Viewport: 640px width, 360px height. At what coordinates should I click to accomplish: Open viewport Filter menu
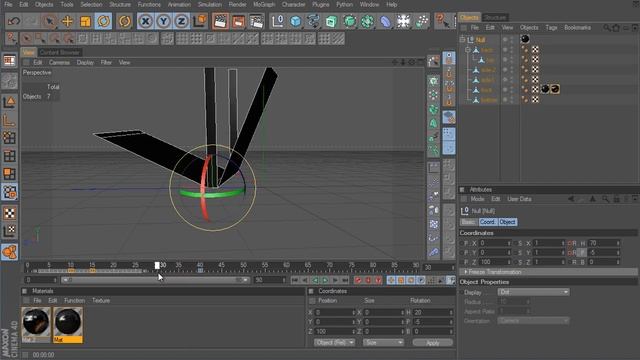(x=106, y=62)
